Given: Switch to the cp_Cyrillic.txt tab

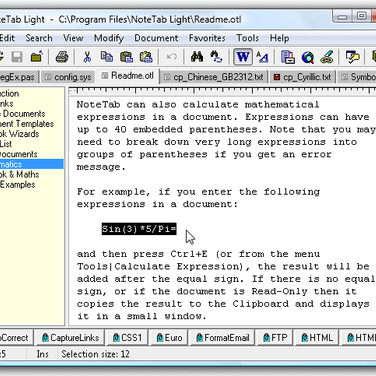Looking at the screenshot, I should [x=303, y=77].
